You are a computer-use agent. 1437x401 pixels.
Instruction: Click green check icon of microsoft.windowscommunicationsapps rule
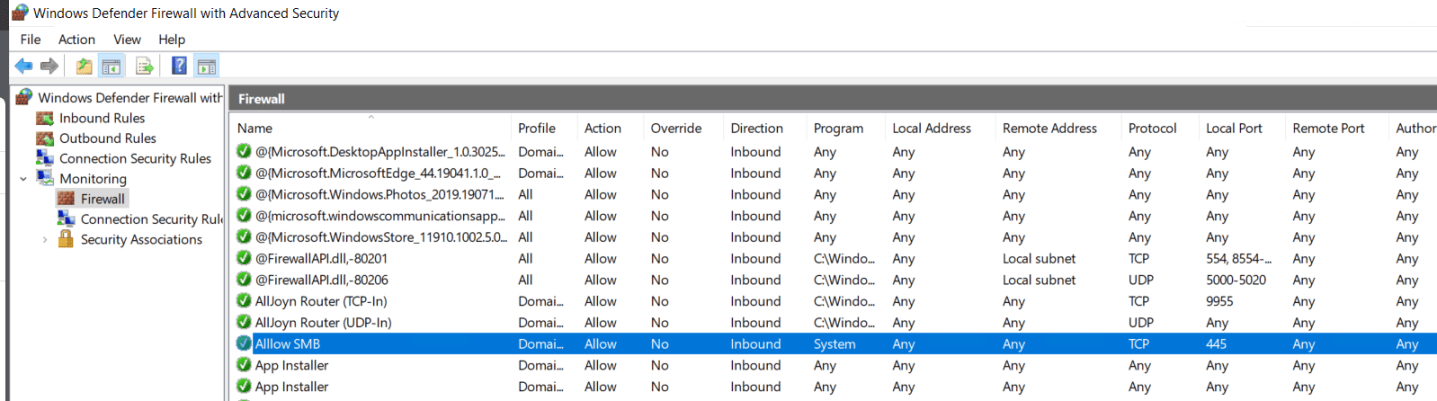[244, 215]
